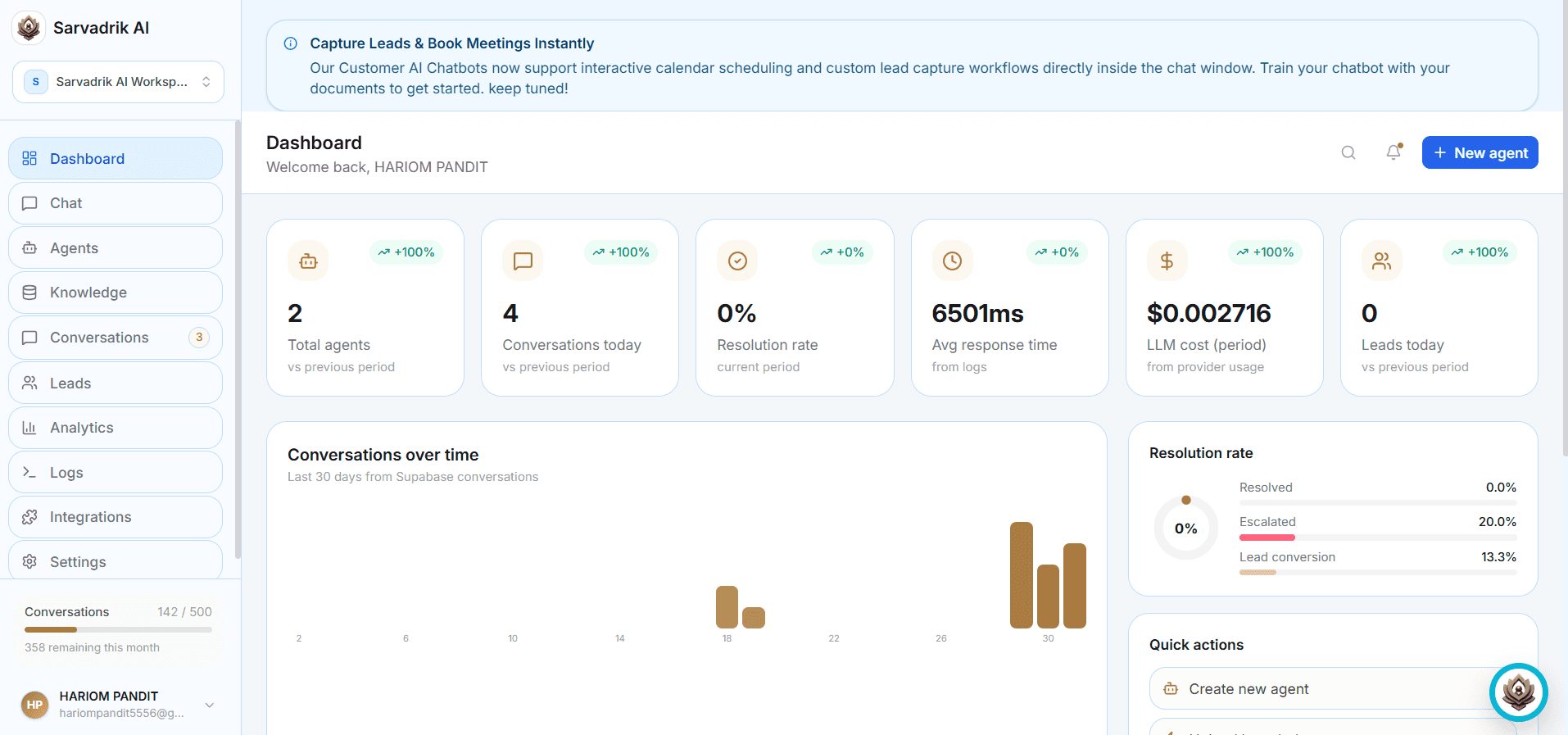Image resolution: width=1568 pixels, height=735 pixels.
Task: Click the tallest bar in conversations chart
Action: tap(1022, 575)
